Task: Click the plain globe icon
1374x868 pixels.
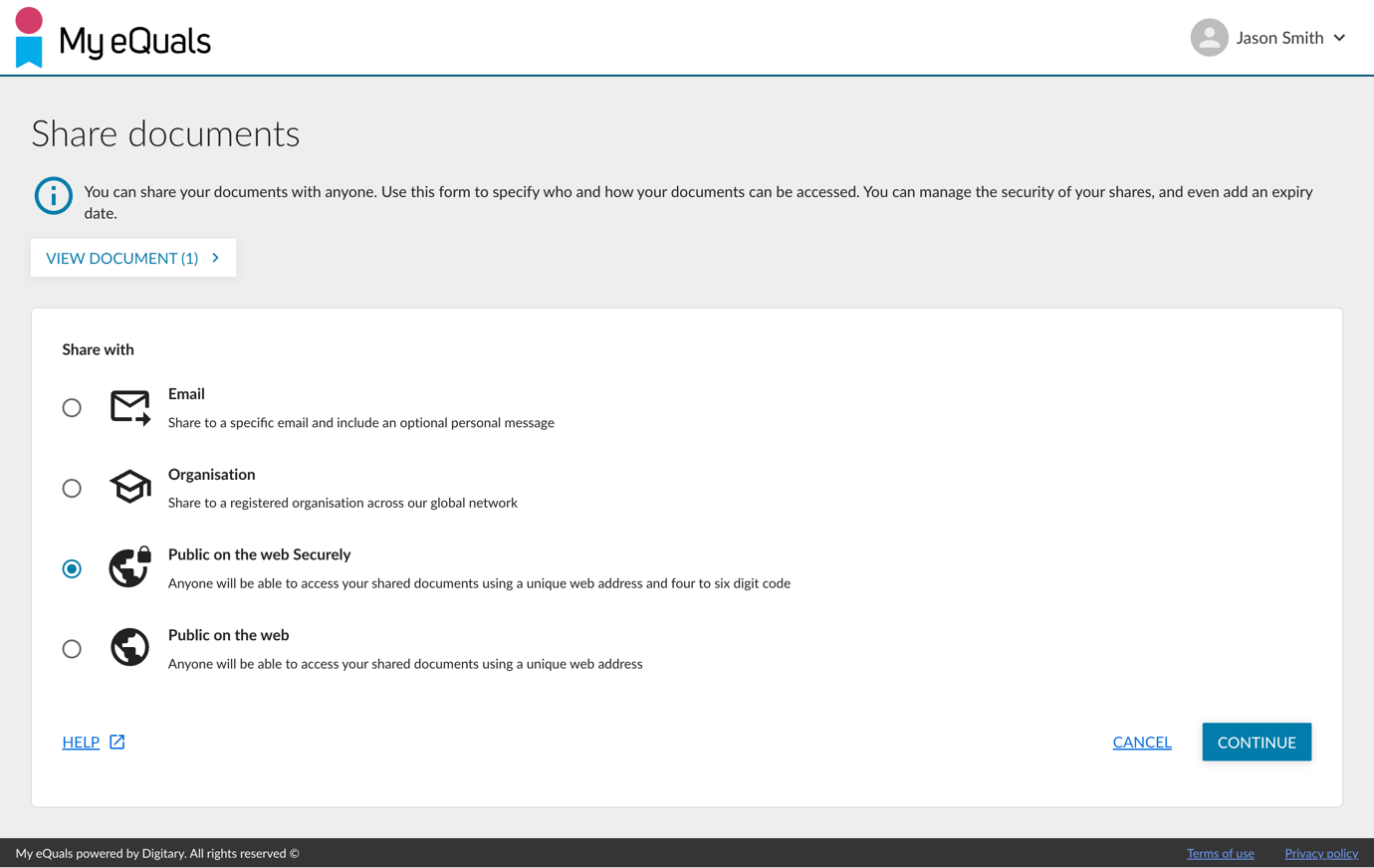Action: point(129,648)
